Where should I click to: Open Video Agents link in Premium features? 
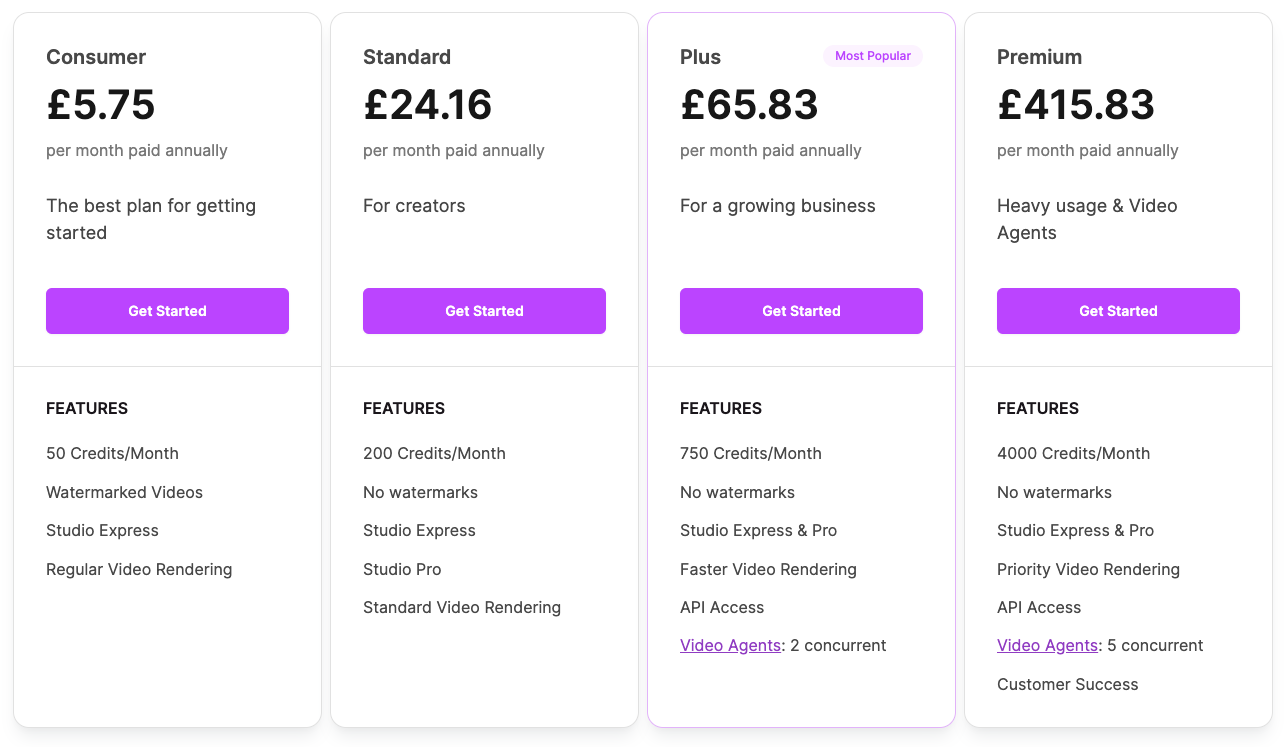[x=1047, y=646]
